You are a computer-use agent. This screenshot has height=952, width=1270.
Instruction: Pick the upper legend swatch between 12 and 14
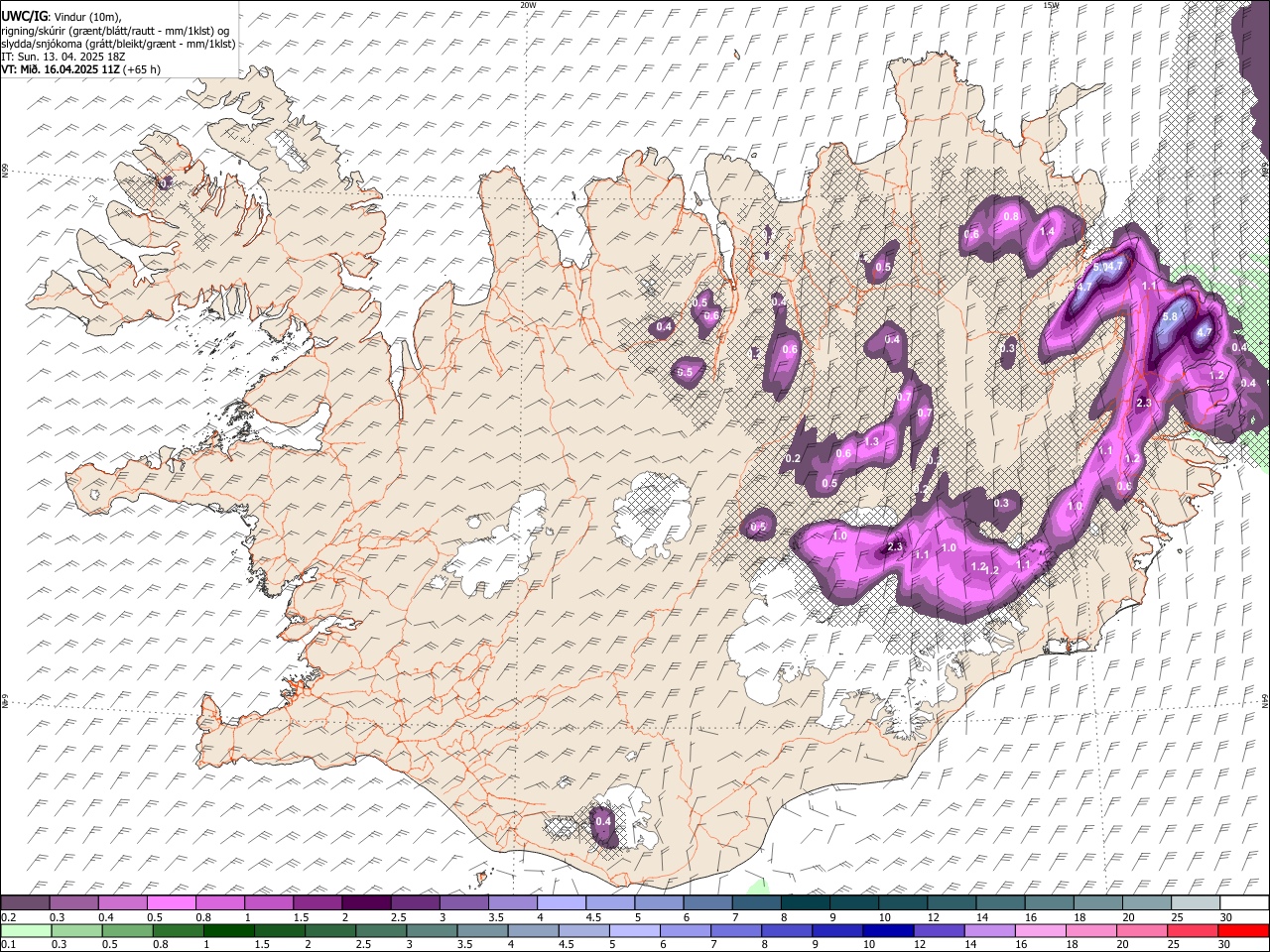(952, 903)
